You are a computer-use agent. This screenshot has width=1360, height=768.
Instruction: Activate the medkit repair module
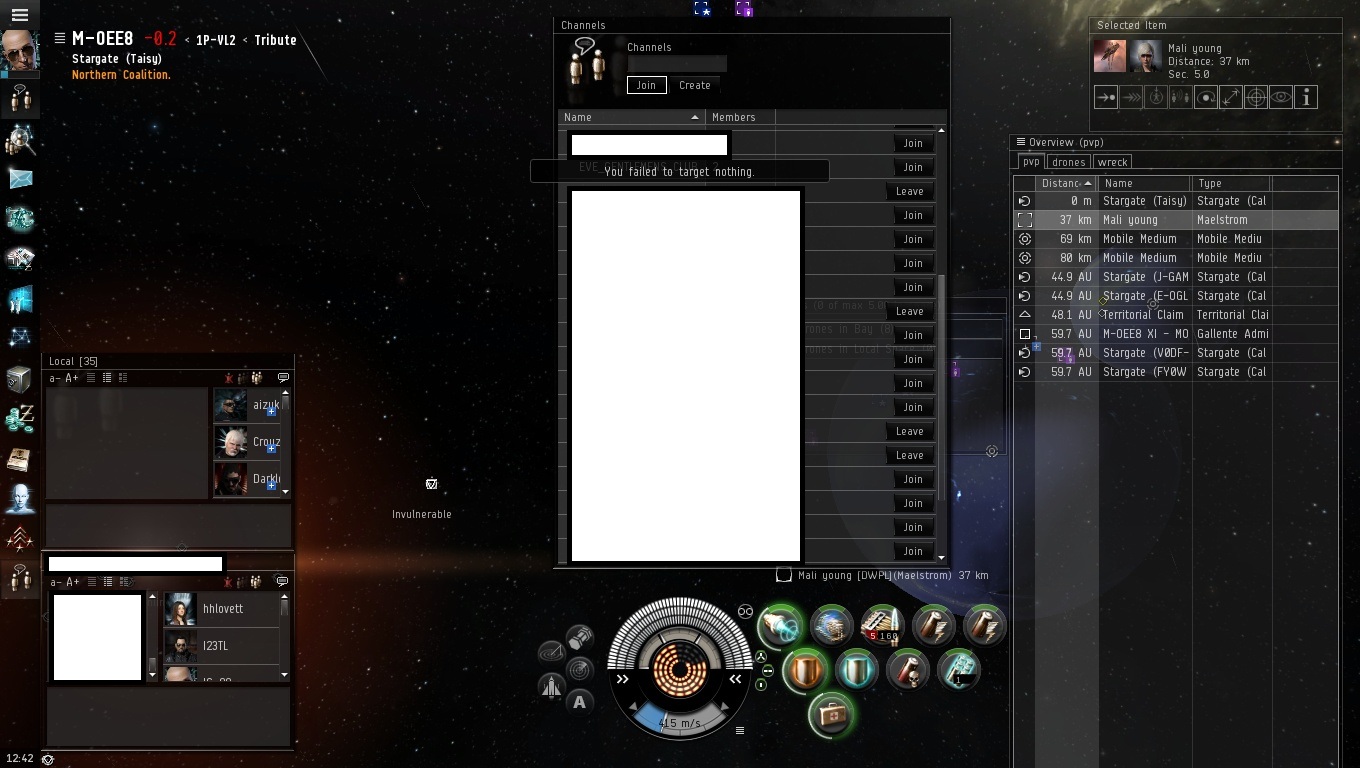click(830, 714)
